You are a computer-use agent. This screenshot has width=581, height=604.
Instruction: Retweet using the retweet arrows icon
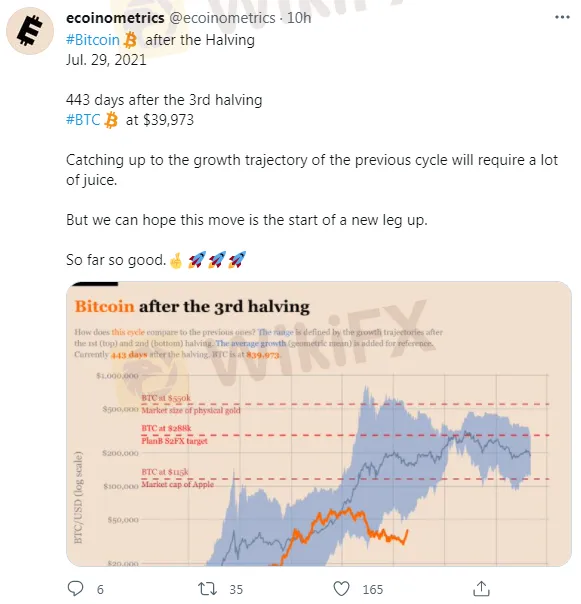point(208,589)
